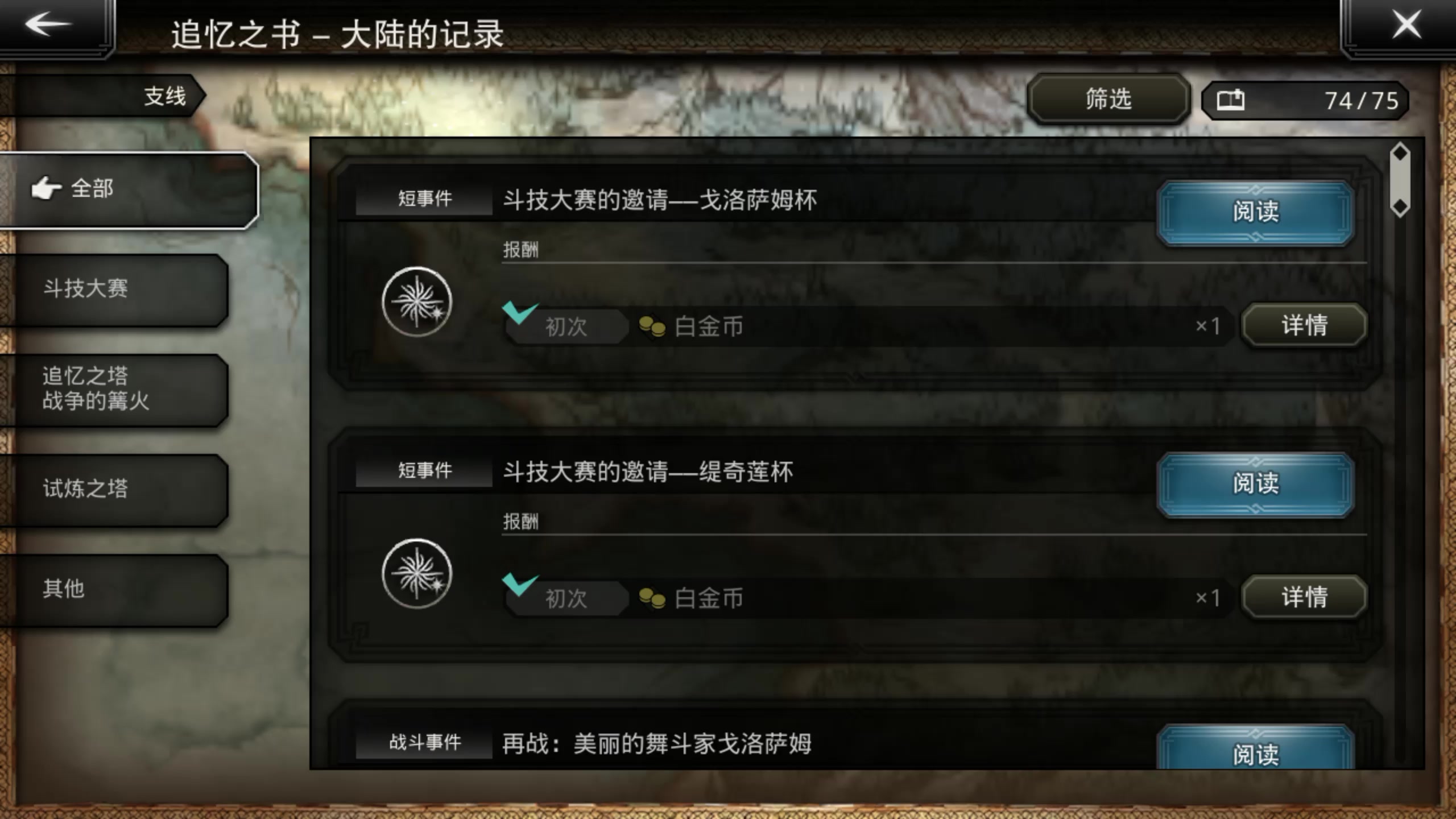Toggle the 初次 checkmark for 缇奇莲杯 reward

tap(520, 584)
